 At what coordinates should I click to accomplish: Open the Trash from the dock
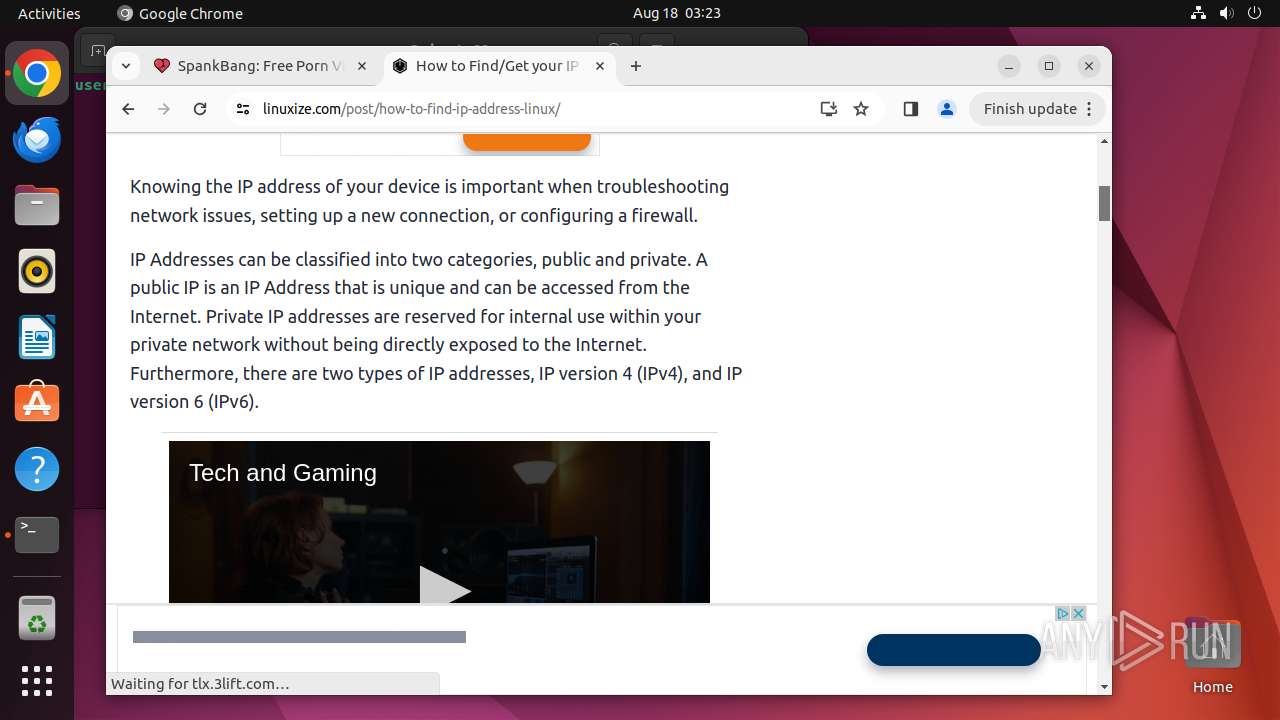(x=37, y=618)
